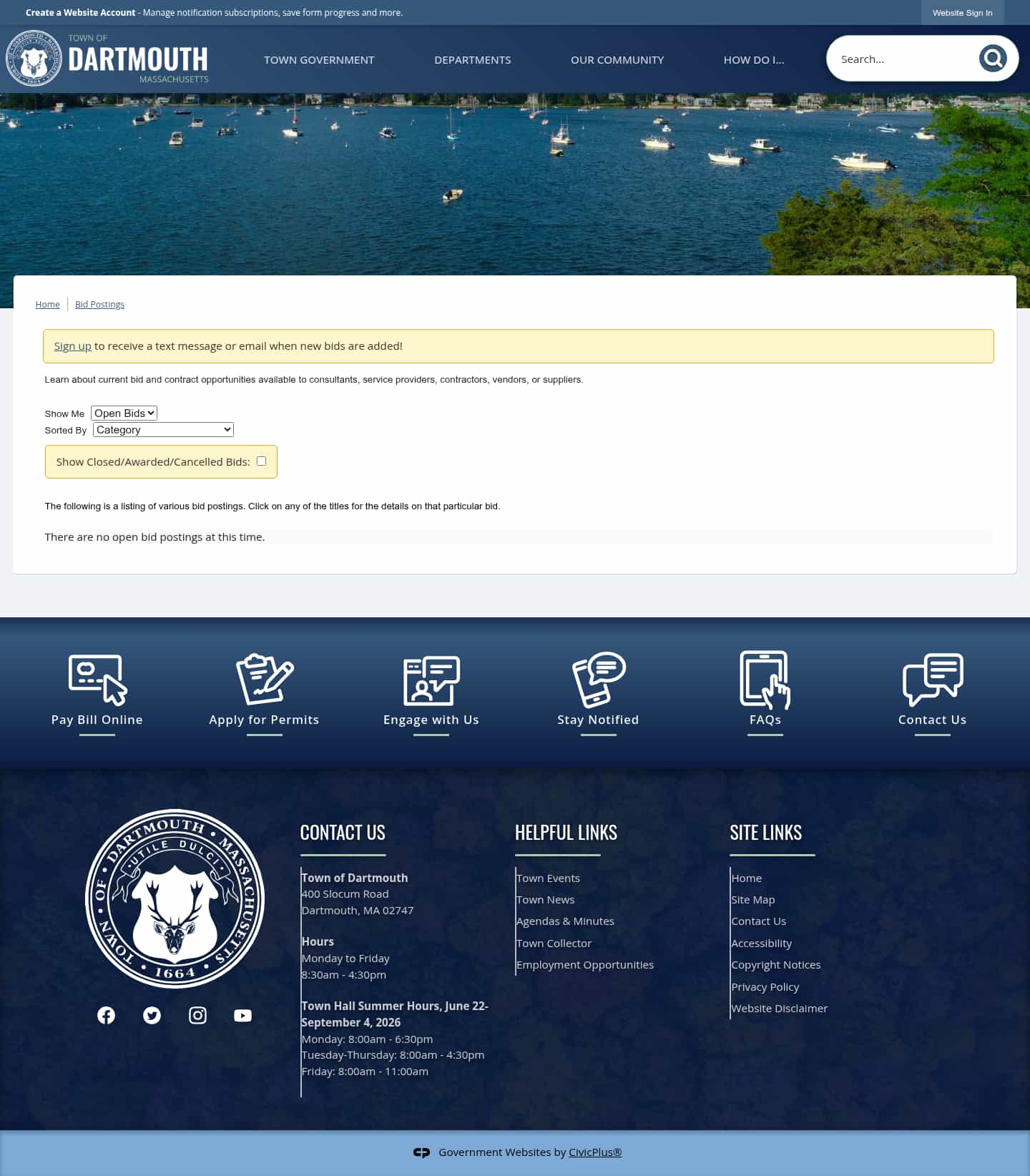Click the FAQs label text
Viewport: 1030px width, 1176px height.
765,720
